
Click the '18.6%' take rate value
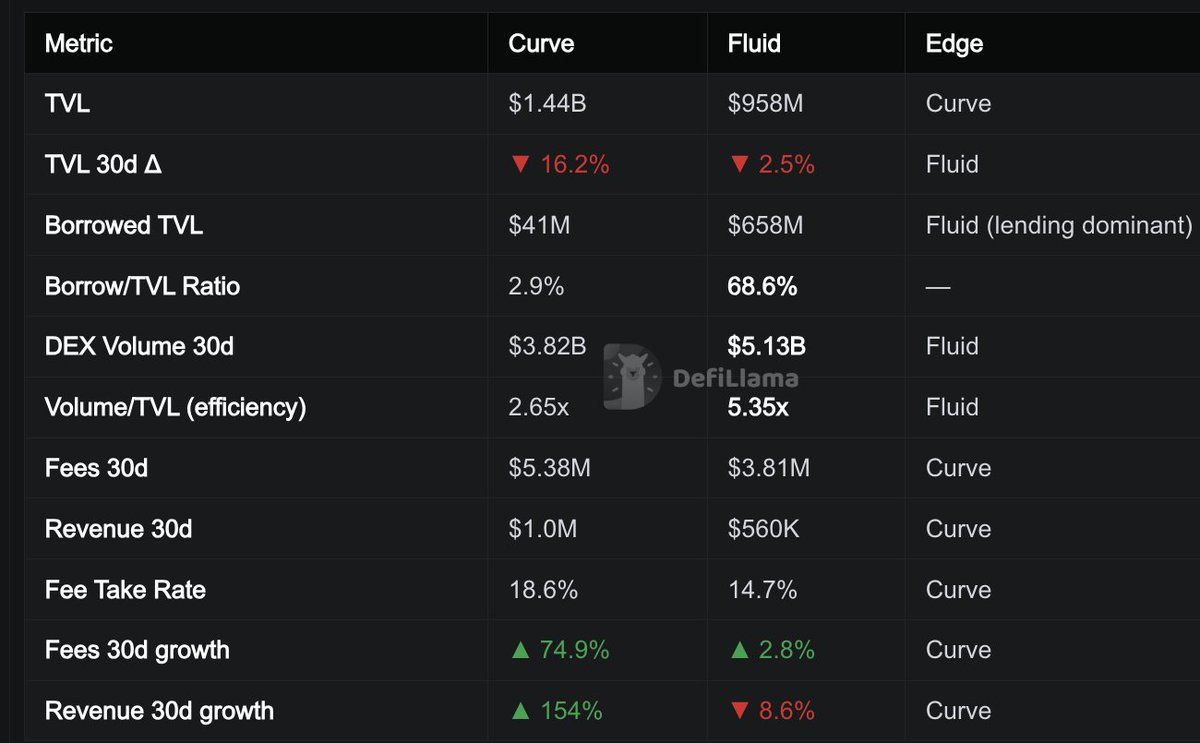tap(543, 590)
